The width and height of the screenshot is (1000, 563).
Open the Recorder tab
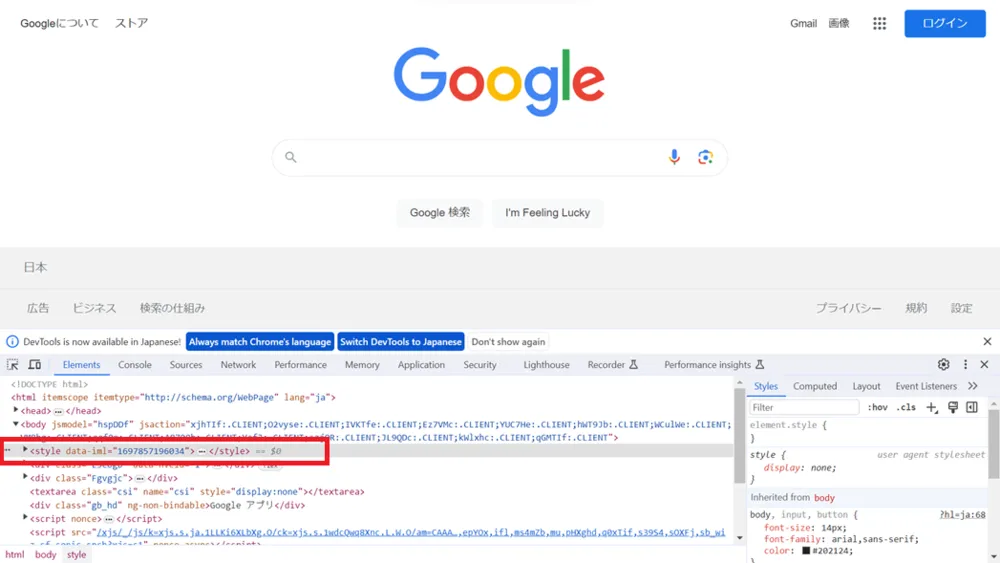pyautogui.click(x=612, y=365)
